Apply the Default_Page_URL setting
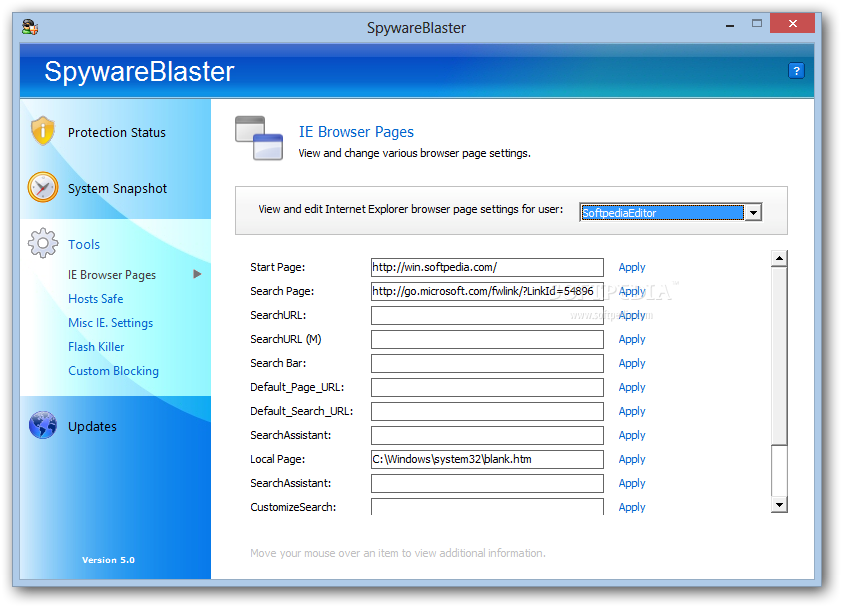Viewport: 842px width, 607px height. pyautogui.click(x=632, y=387)
